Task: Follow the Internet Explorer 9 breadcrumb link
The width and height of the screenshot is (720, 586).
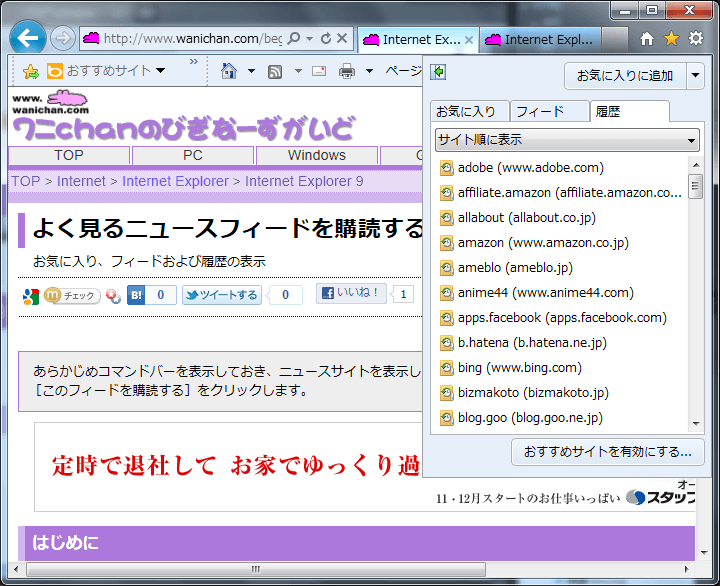Action: (x=304, y=181)
